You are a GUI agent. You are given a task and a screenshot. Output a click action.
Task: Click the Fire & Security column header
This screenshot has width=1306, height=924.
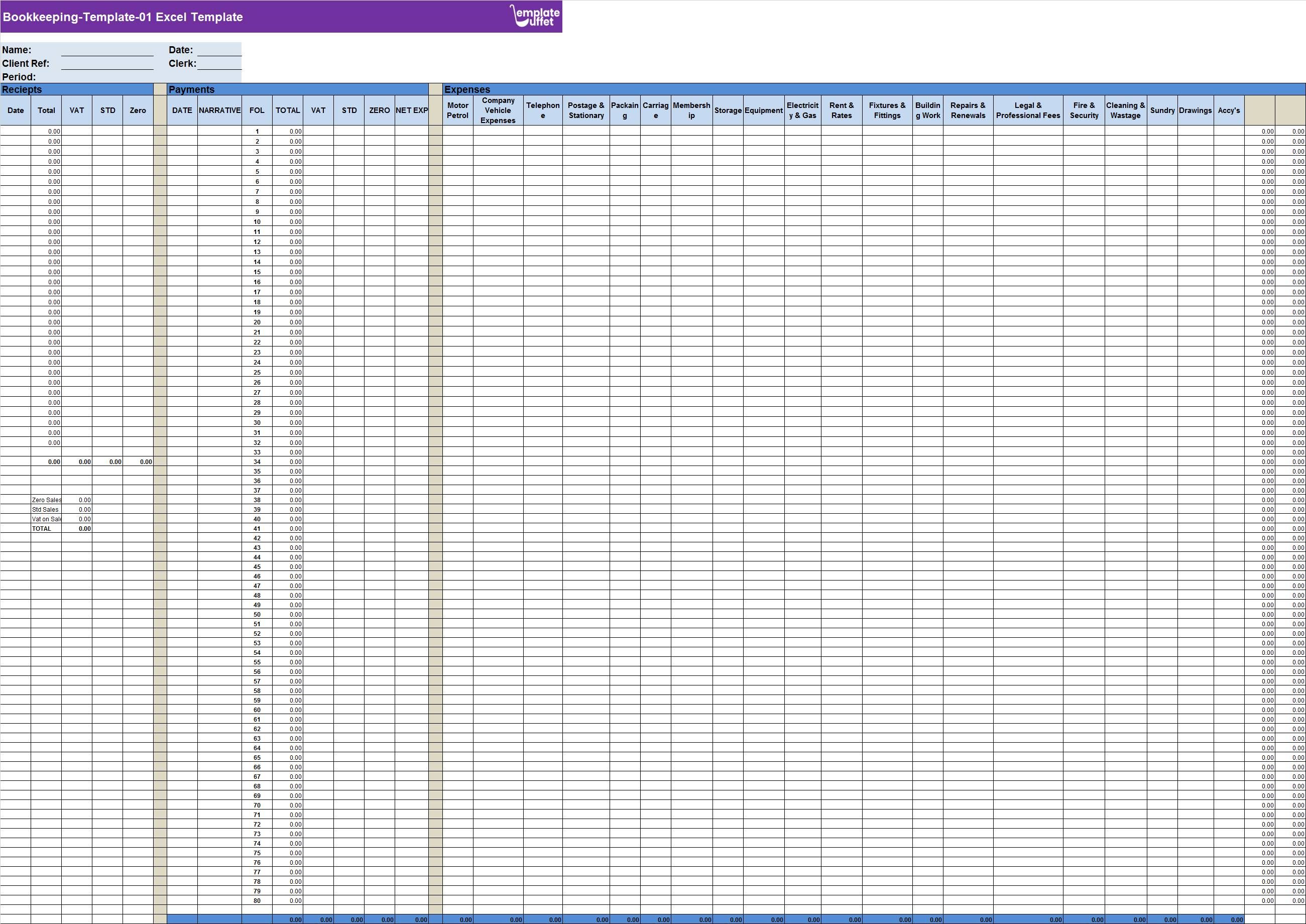1084,110
